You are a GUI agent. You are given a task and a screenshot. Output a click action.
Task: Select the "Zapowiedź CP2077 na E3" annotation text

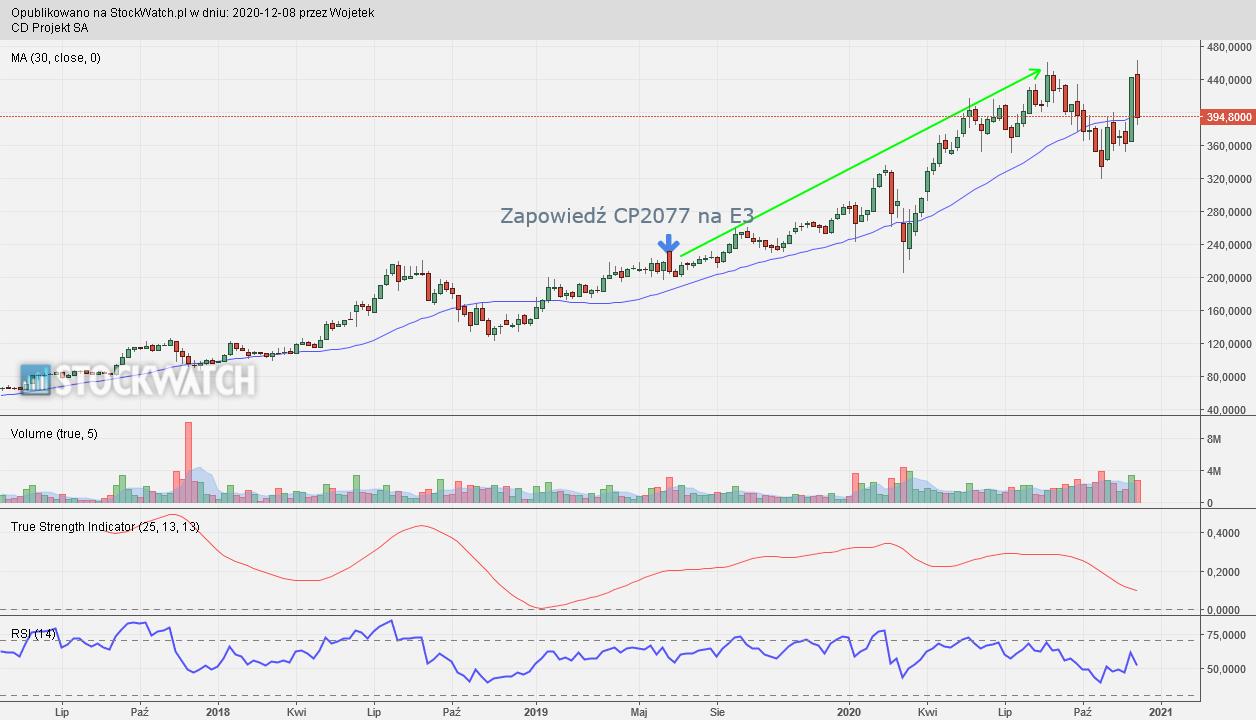pyautogui.click(x=627, y=216)
